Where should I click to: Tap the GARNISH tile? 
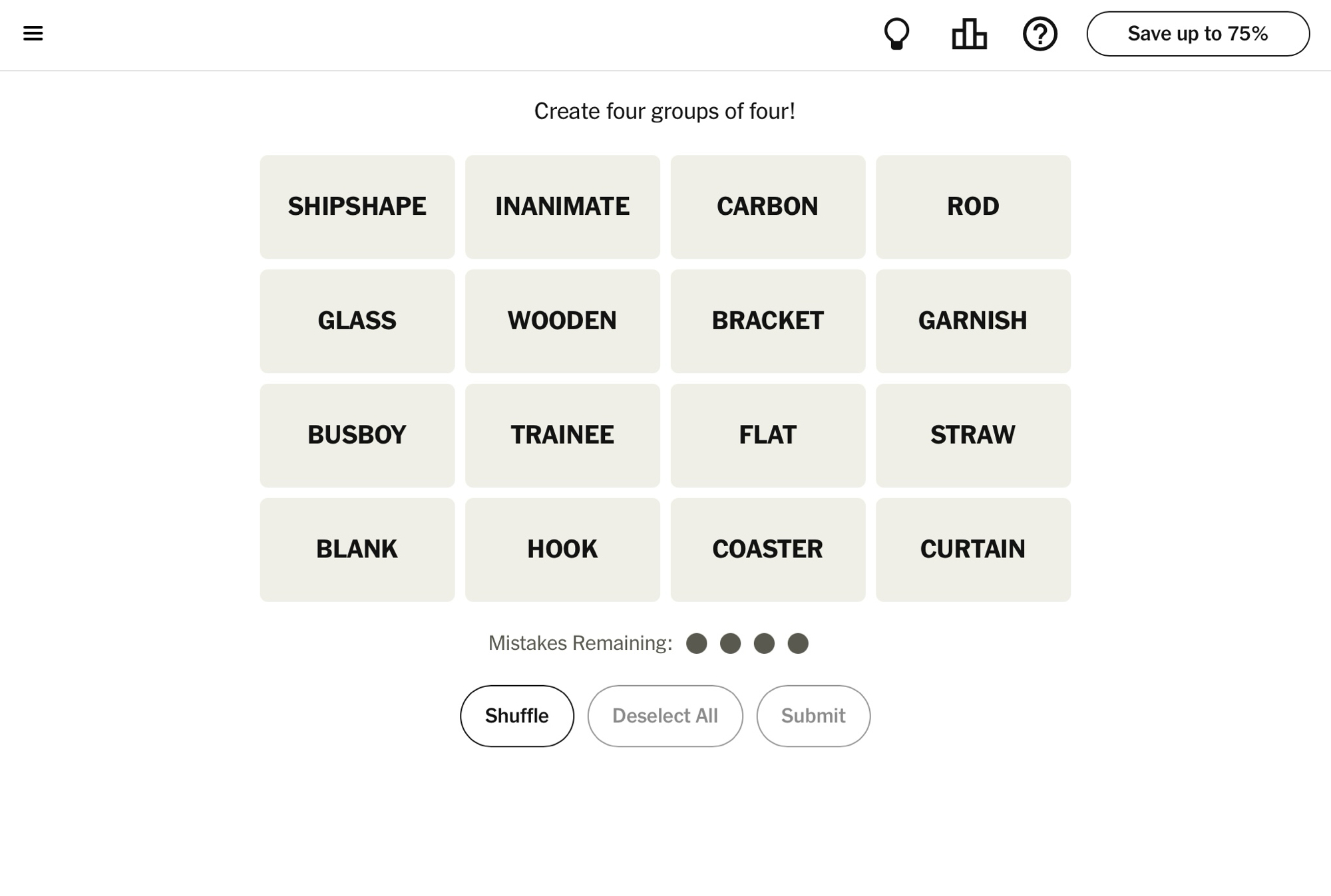(973, 321)
